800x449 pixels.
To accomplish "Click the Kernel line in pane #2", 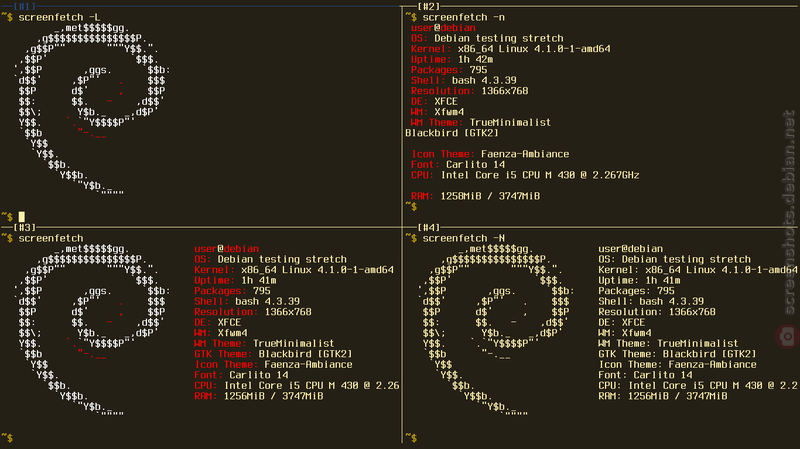I will [510, 49].
